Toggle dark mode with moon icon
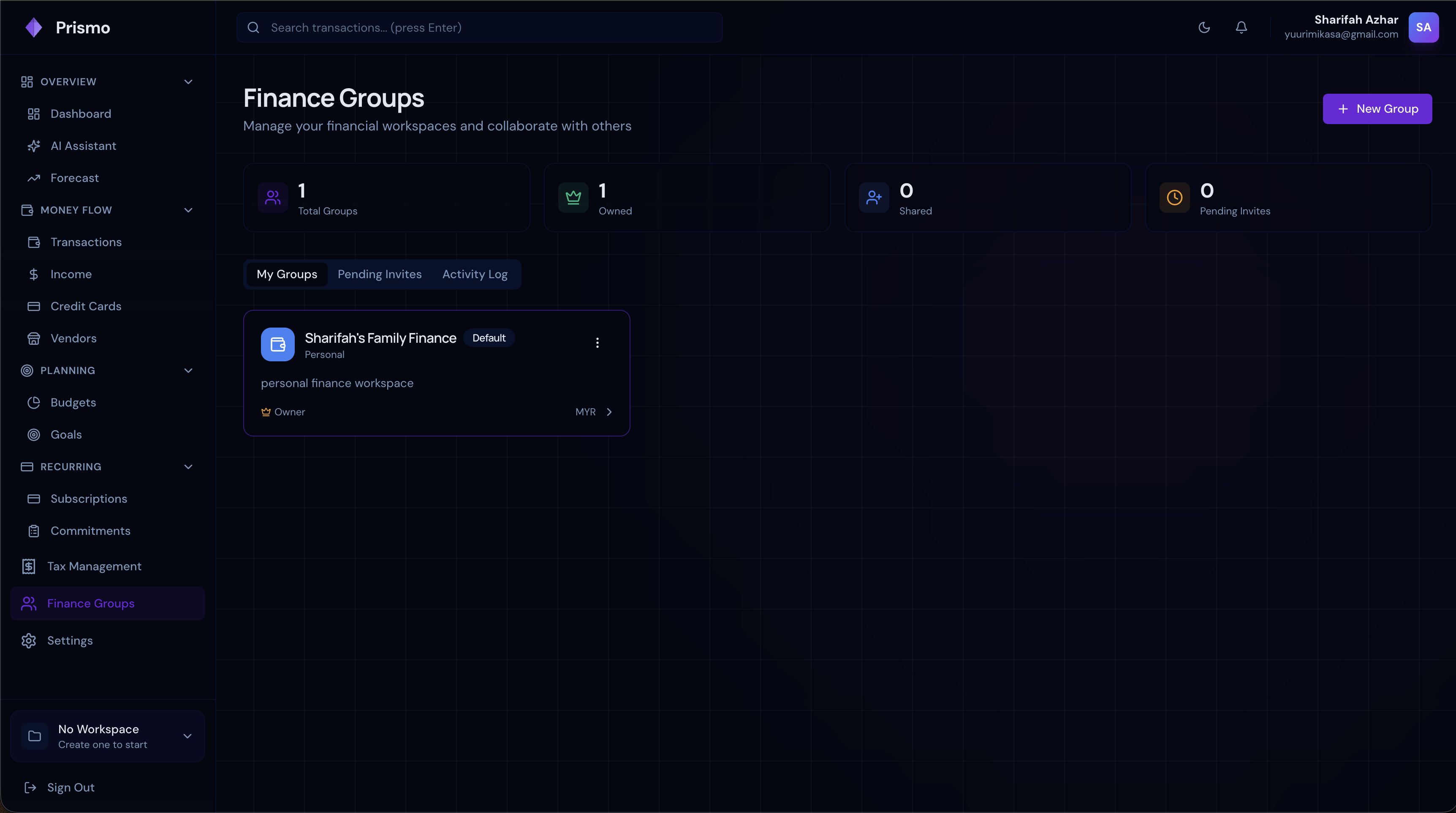Viewport: 1456px width, 813px height. click(x=1204, y=28)
